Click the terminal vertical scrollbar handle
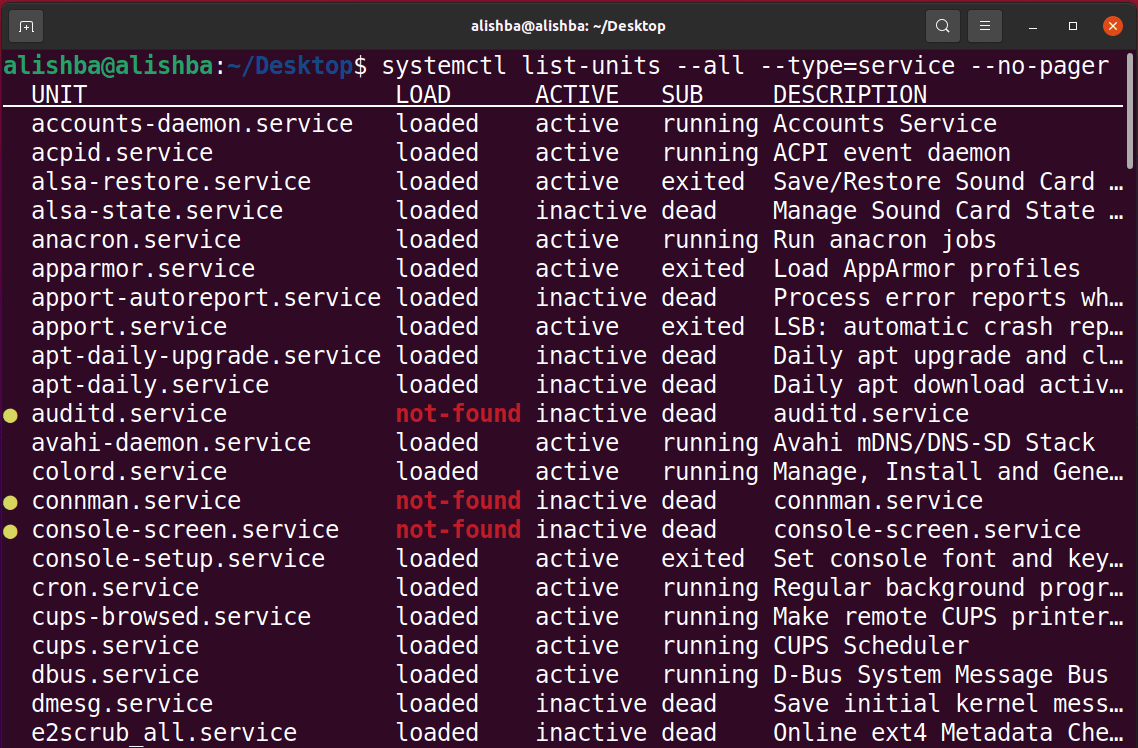 coord(1130,110)
